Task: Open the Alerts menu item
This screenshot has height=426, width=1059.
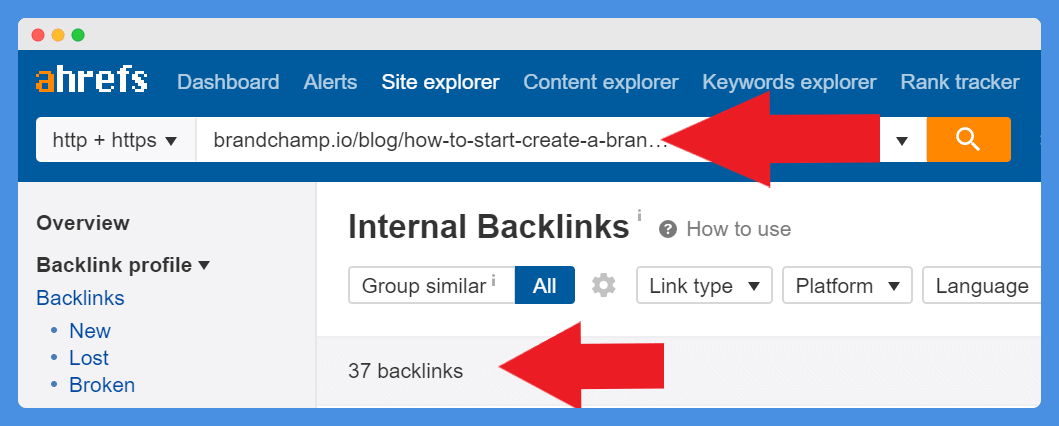Action: [x=330, y=82]
